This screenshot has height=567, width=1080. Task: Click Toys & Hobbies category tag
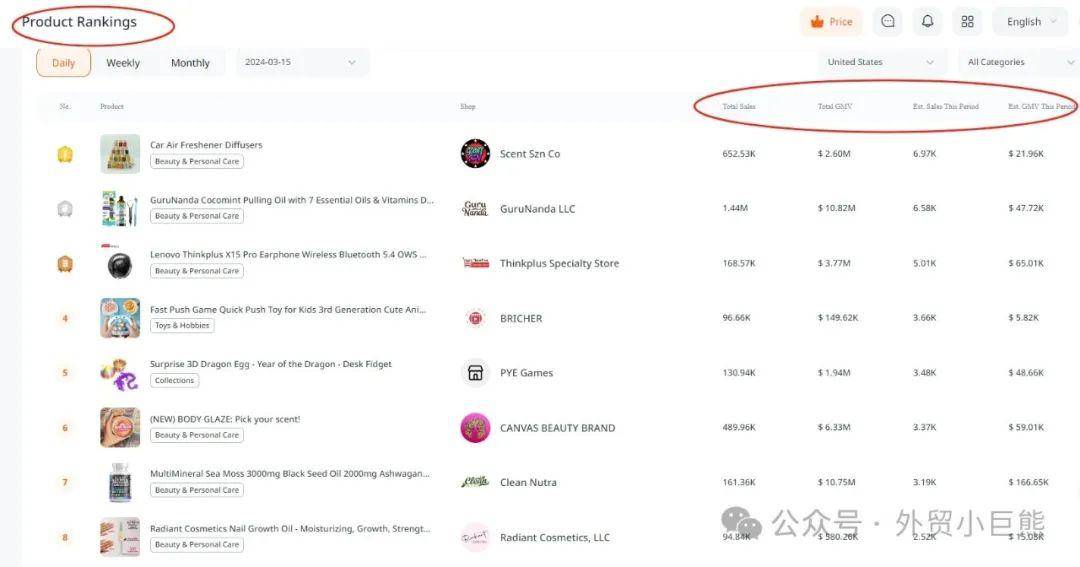[182, 325]
